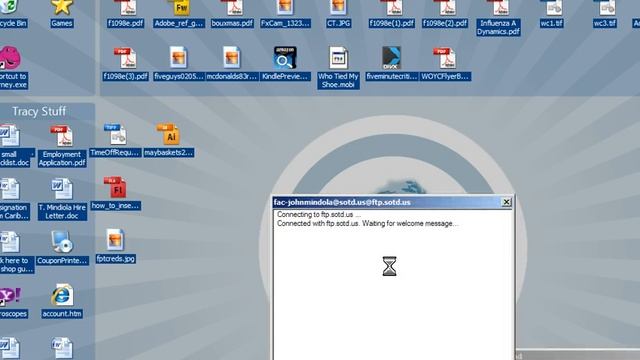Close the FTP connection dialog
This screenshot has height=360, width=640.
click(x=506, y=202)
